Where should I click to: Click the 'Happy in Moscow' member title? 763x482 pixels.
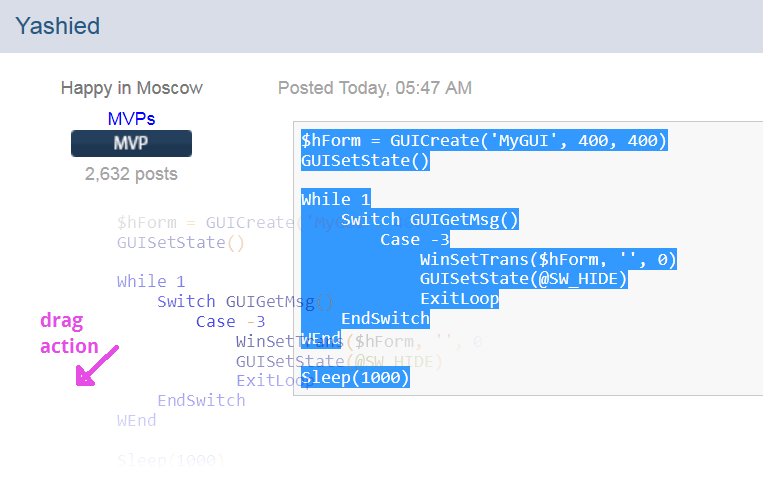click(131, 88)
